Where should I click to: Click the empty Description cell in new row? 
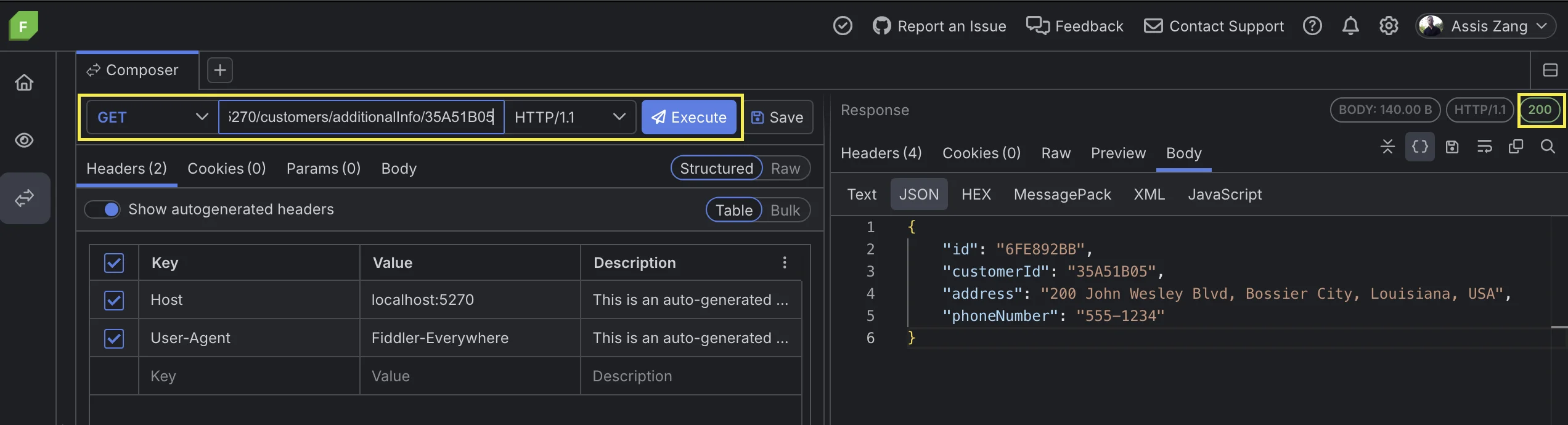tap(691, 376)
